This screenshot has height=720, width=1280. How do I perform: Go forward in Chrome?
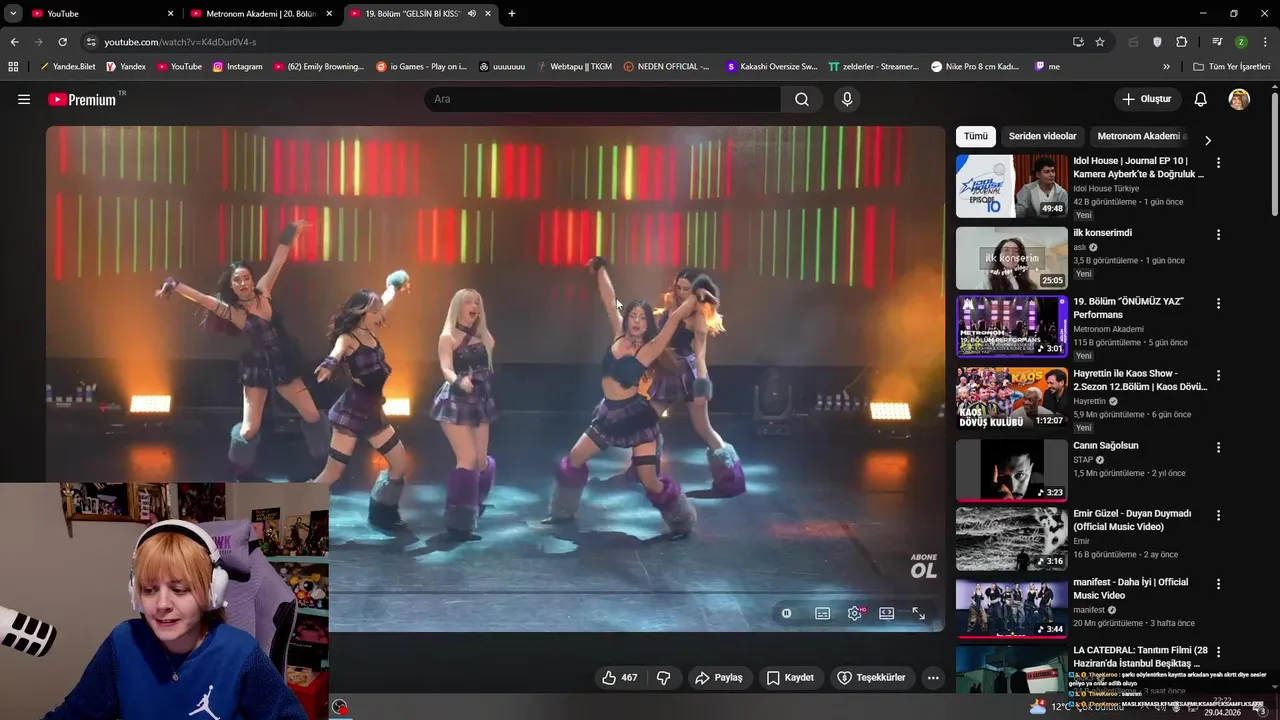(x=38, y=42)
